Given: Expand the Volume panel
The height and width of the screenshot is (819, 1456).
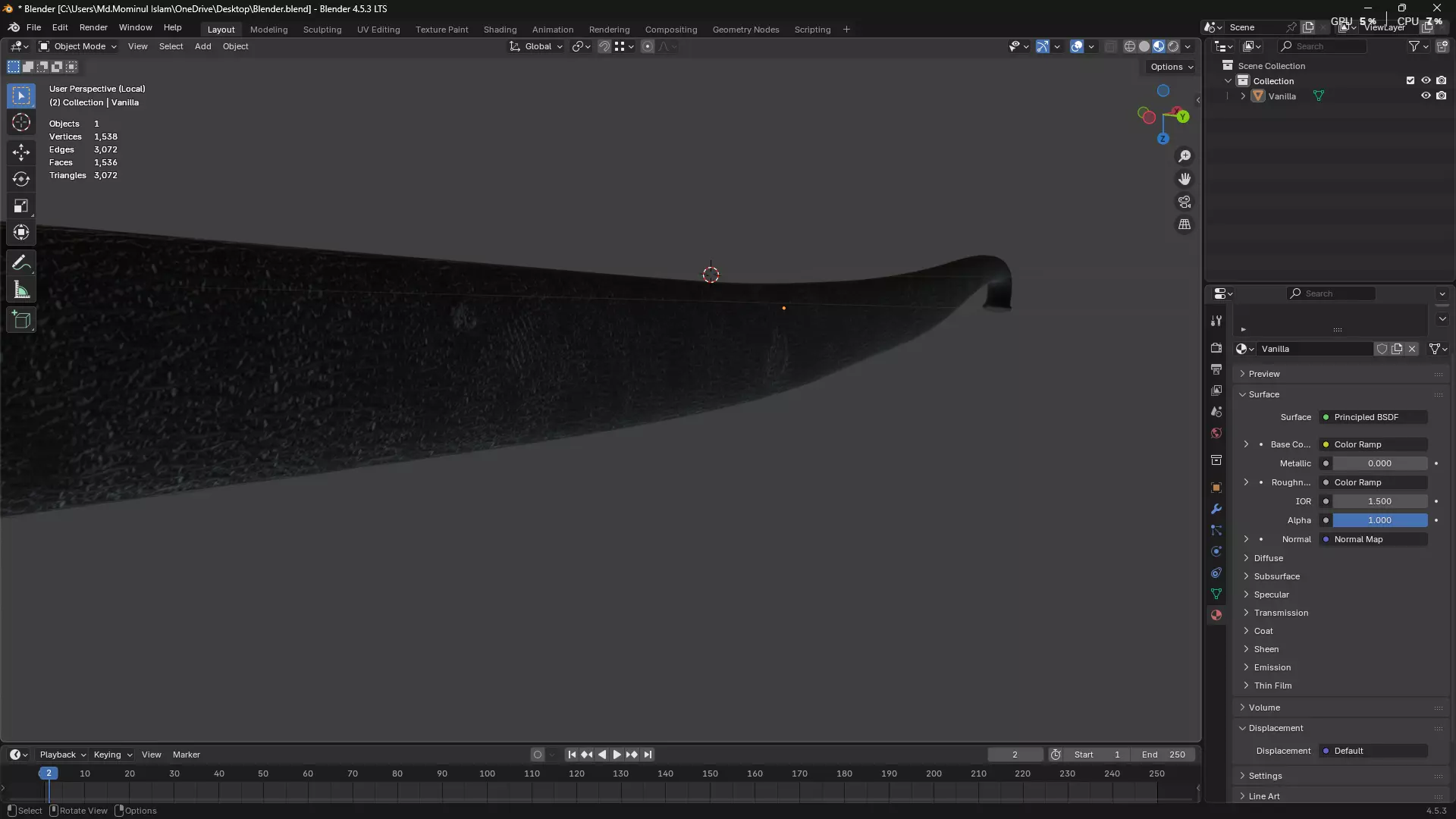Looking at the screenshot, I should pyautogui.click(x=1263, y=708).
